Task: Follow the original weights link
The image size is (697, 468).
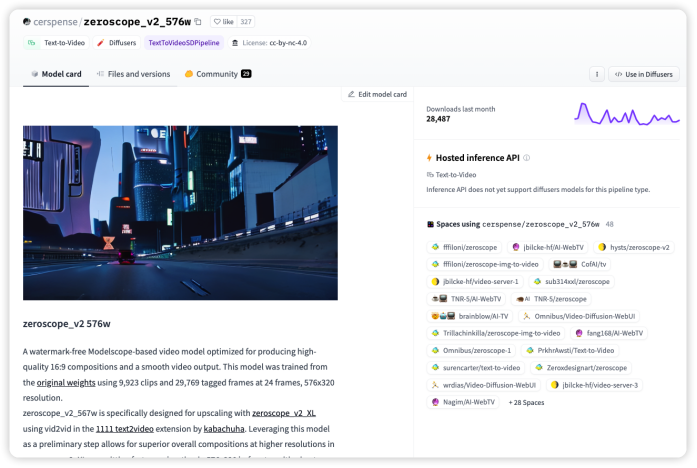Action: 66,382
